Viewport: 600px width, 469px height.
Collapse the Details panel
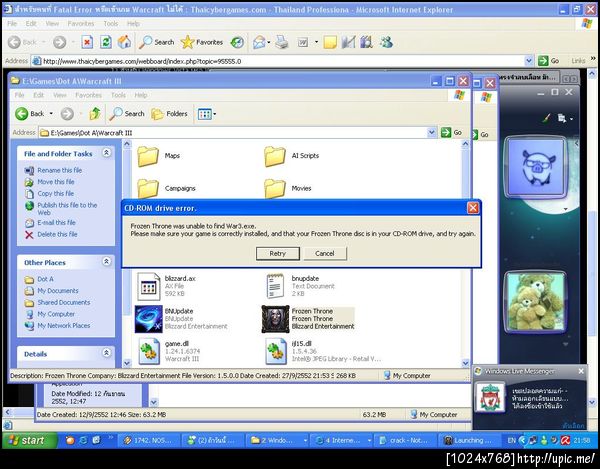(106, 353)
